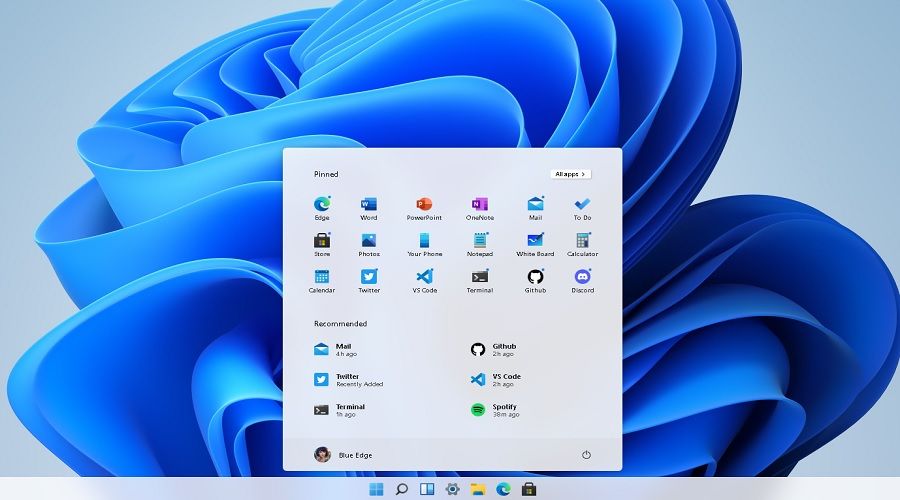Open File Explorer on taskbar
The image size is (900, 500).
point(478,489)
